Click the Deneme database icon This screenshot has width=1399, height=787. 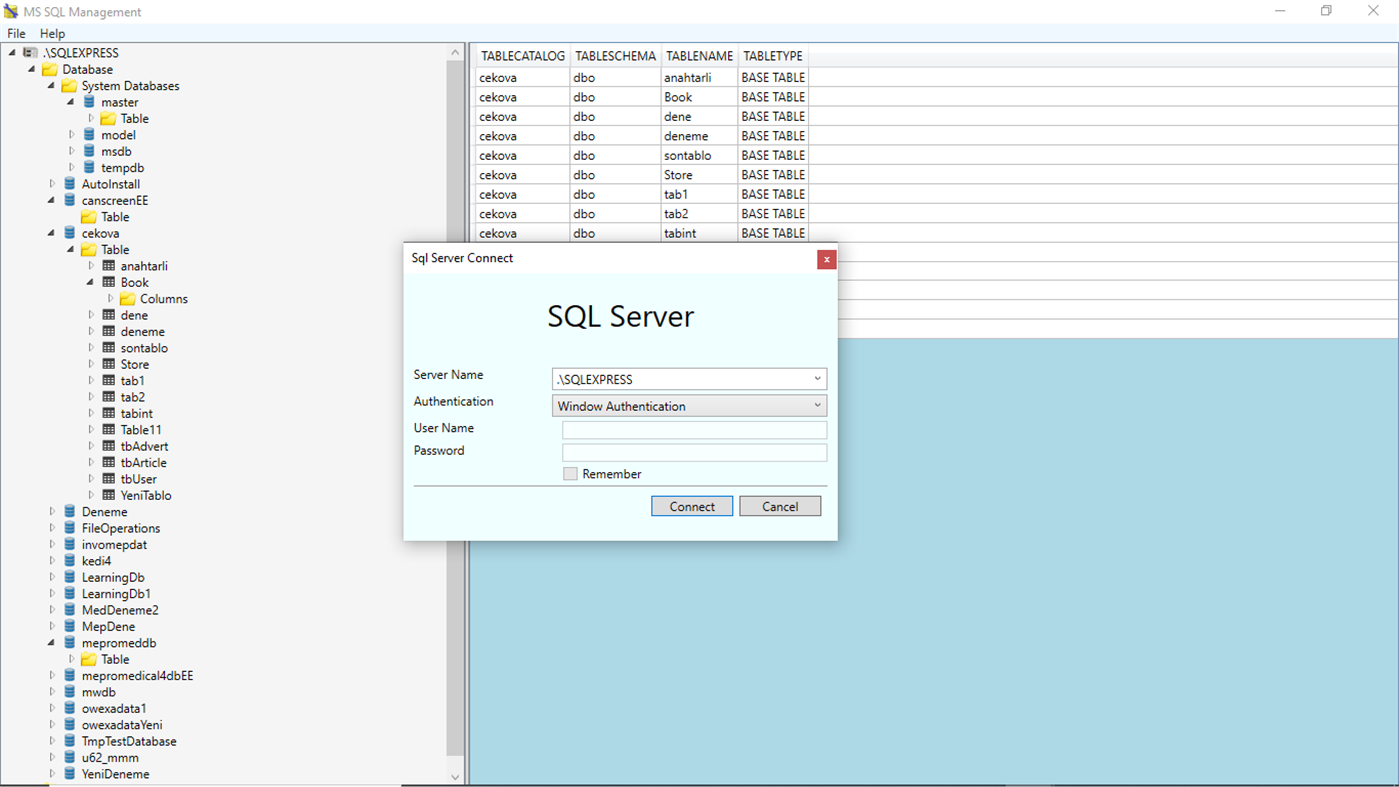[x=69, y=512]
